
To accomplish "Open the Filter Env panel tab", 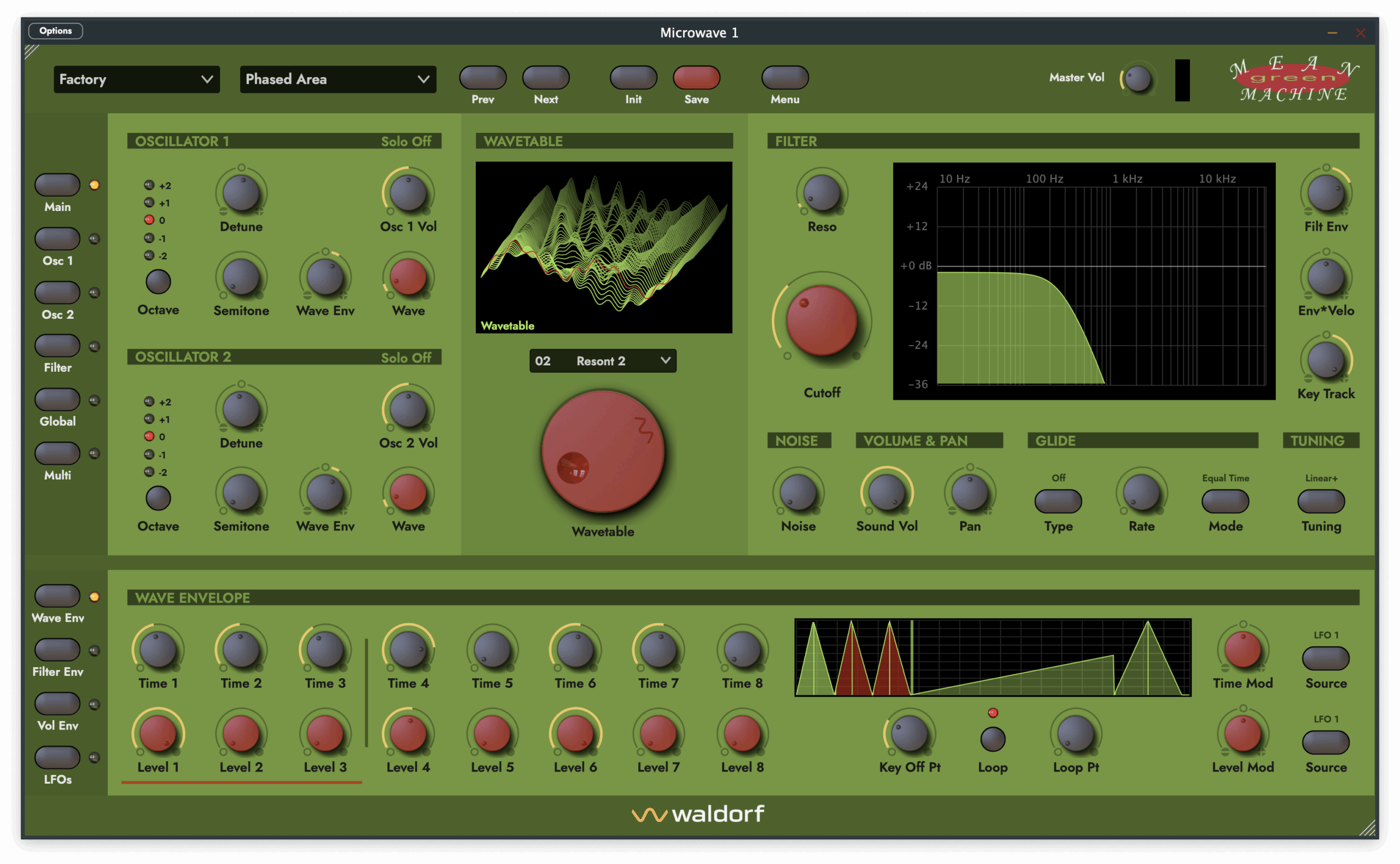I will (x=57, y=649).
